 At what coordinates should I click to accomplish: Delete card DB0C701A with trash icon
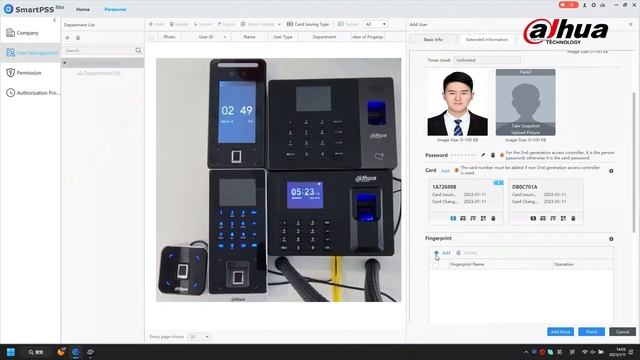(573, 218)
